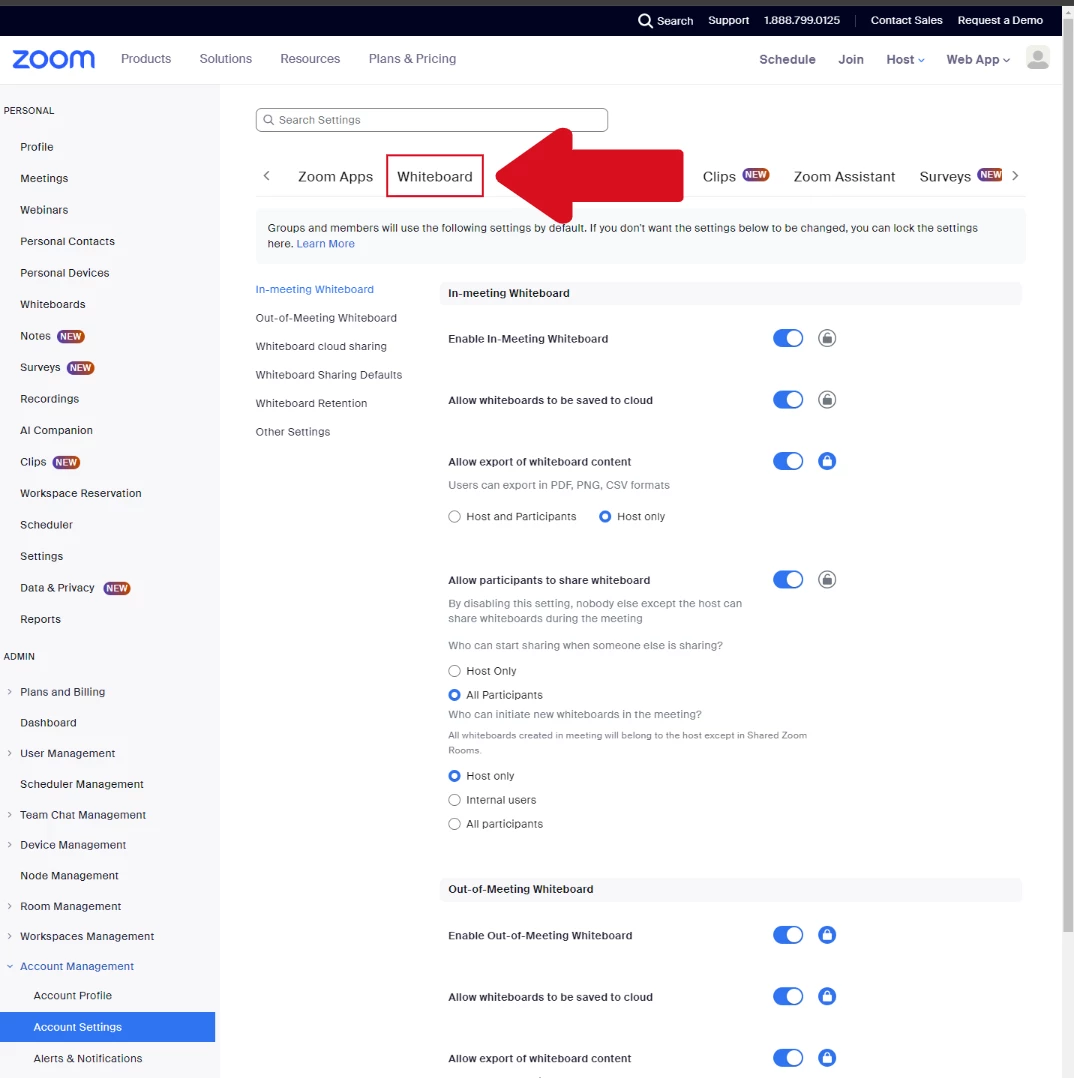Toggle Enable Out-of-Meeting Whiteboard switch
This screenshot has height=1078, width=1074.
[x=788, y=935]
